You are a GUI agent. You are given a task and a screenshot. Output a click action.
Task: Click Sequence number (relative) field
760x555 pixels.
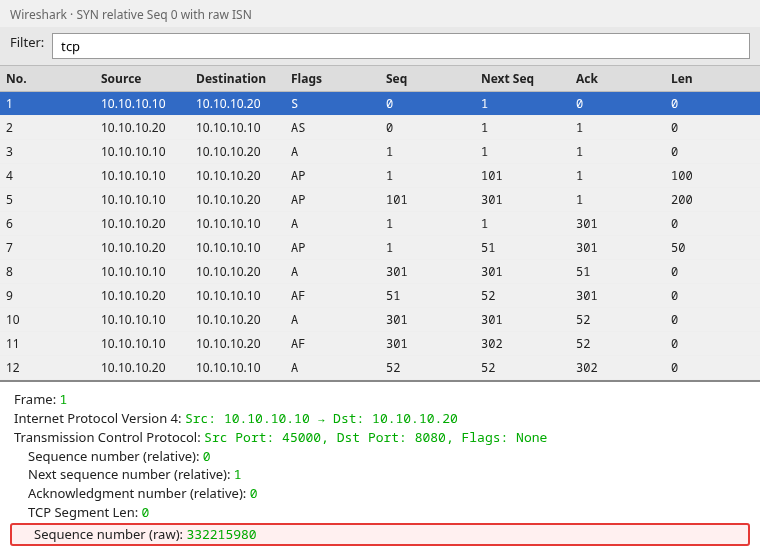pyautogui.click(x=119, y=457)
